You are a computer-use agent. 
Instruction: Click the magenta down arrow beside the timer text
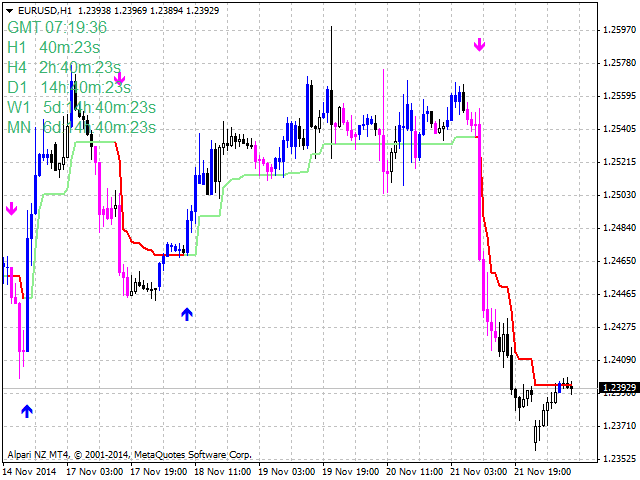tap(118, 79)
